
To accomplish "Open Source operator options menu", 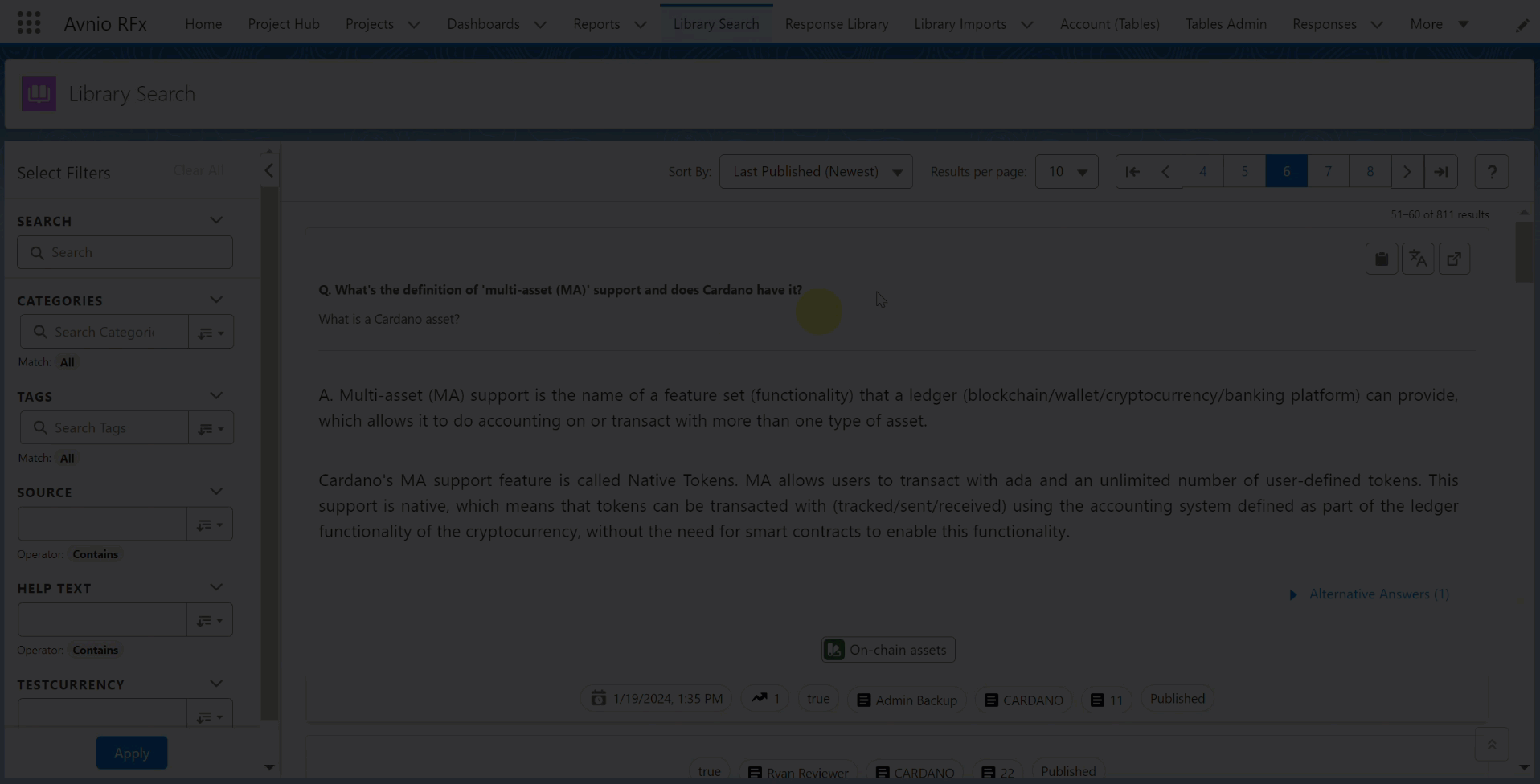I will pos(210,524).
